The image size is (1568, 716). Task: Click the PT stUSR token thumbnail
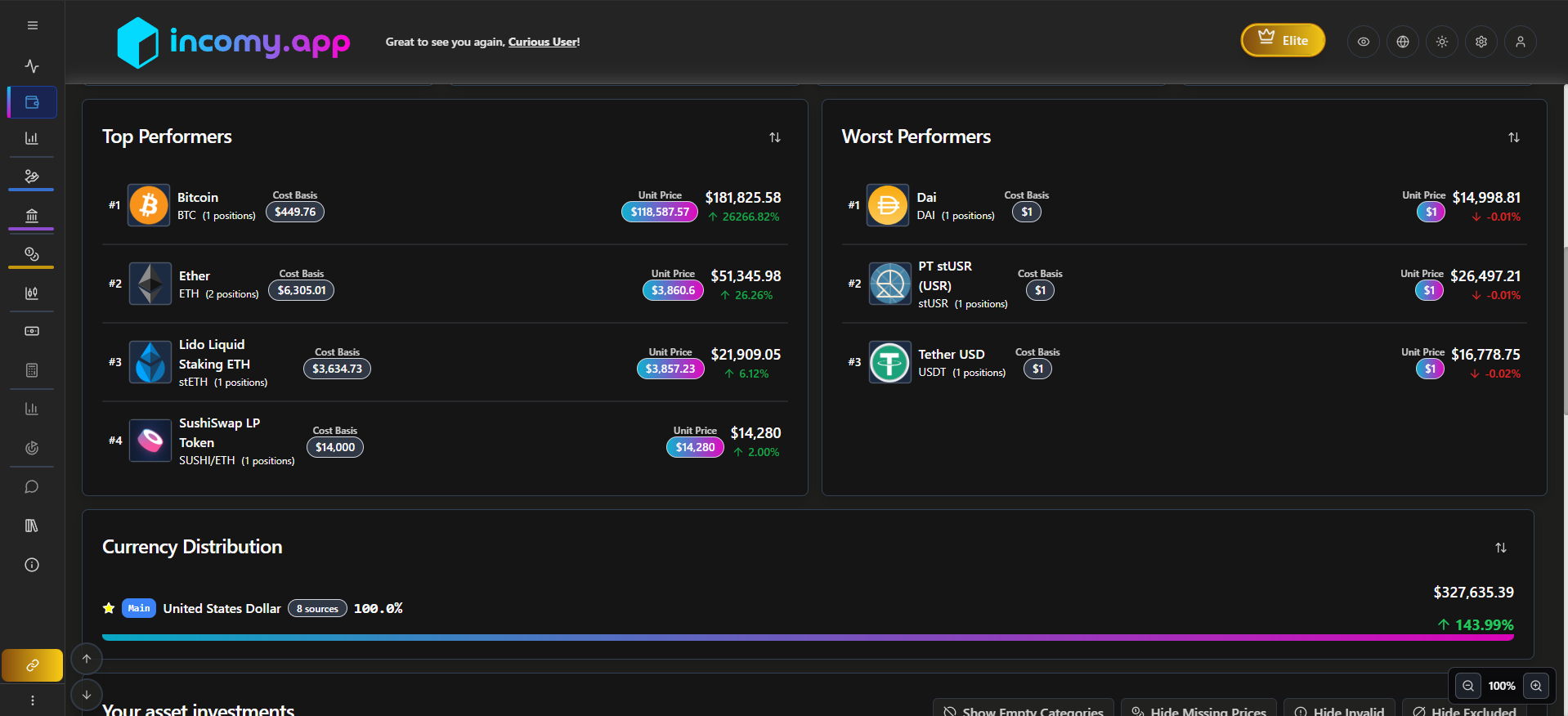tap(889, 284)
